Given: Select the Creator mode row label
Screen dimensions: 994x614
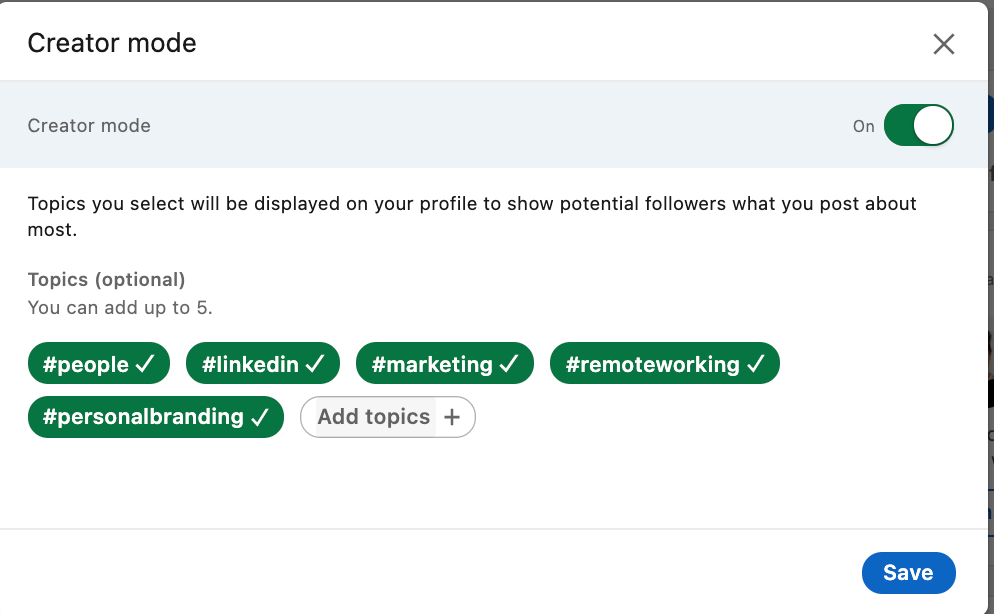Looking at the screenshot, I should [89, 126].
